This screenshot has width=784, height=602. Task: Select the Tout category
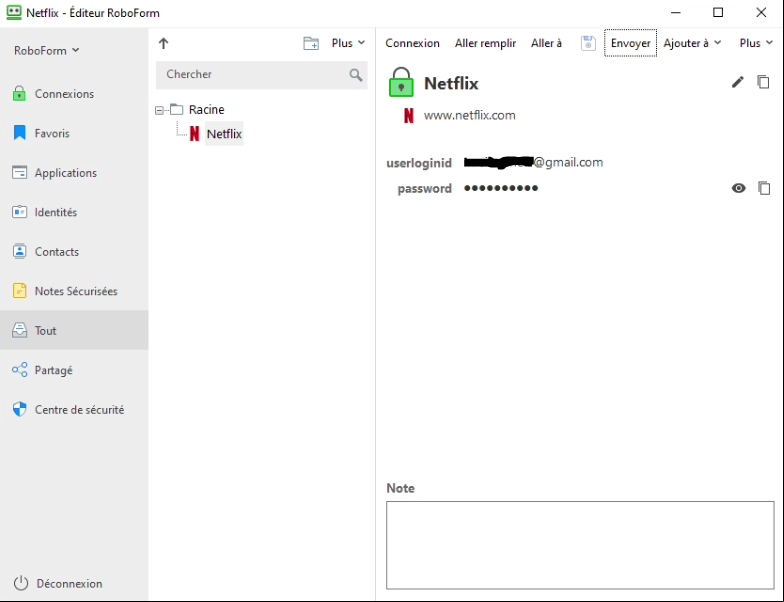(74, 330)
